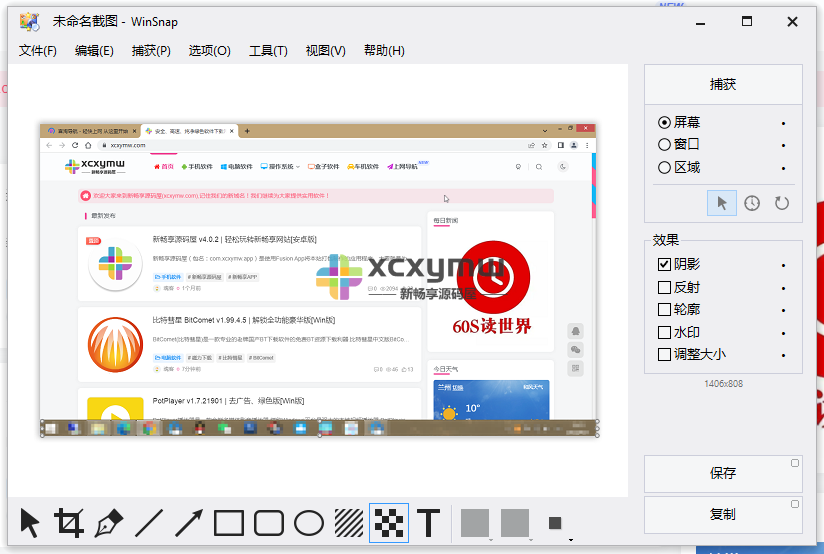
Task: Select the Ellipse shape tool
Action: pos(308,523)
